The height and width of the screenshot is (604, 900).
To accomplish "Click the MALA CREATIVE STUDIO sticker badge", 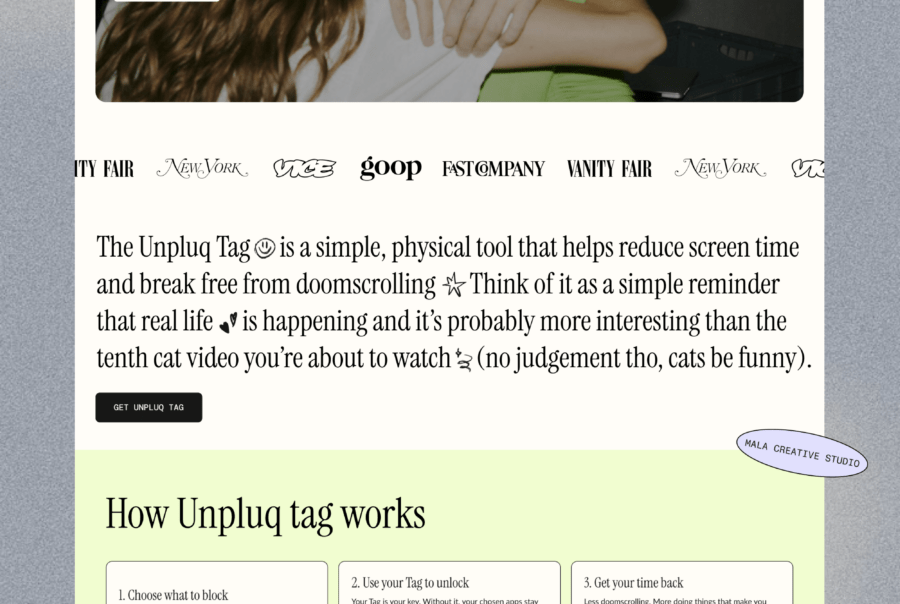I will coord(801,455).
